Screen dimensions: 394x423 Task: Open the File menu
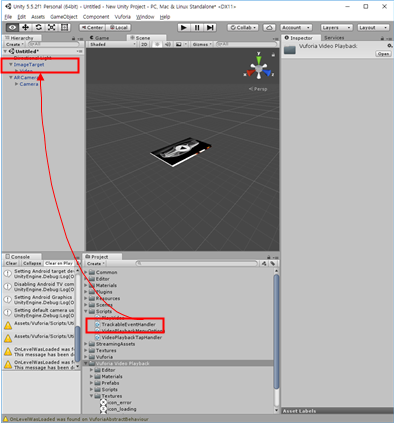(x=8, y=17)
